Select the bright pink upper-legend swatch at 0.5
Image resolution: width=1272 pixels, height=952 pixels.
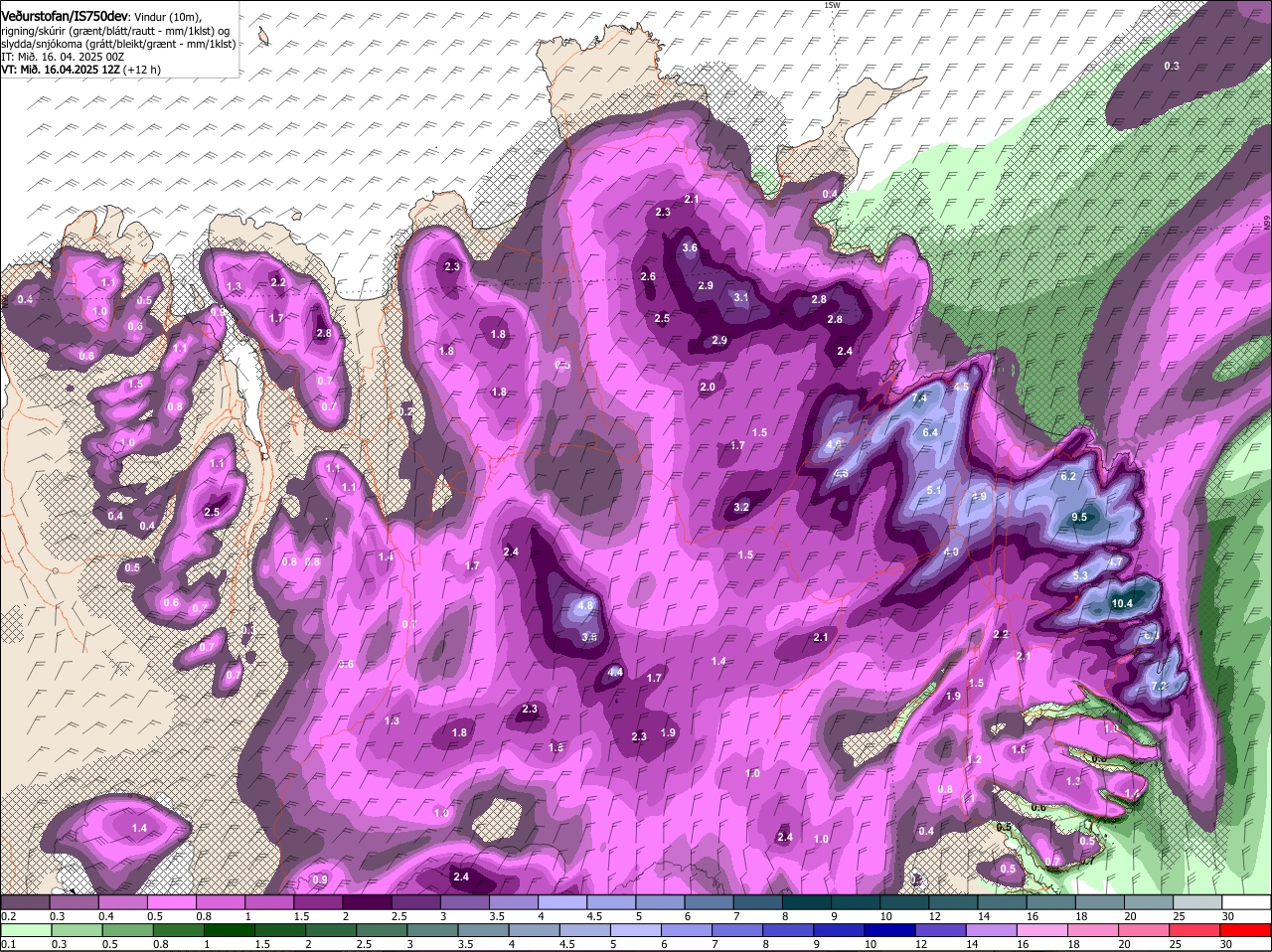[x=171, y=902]
